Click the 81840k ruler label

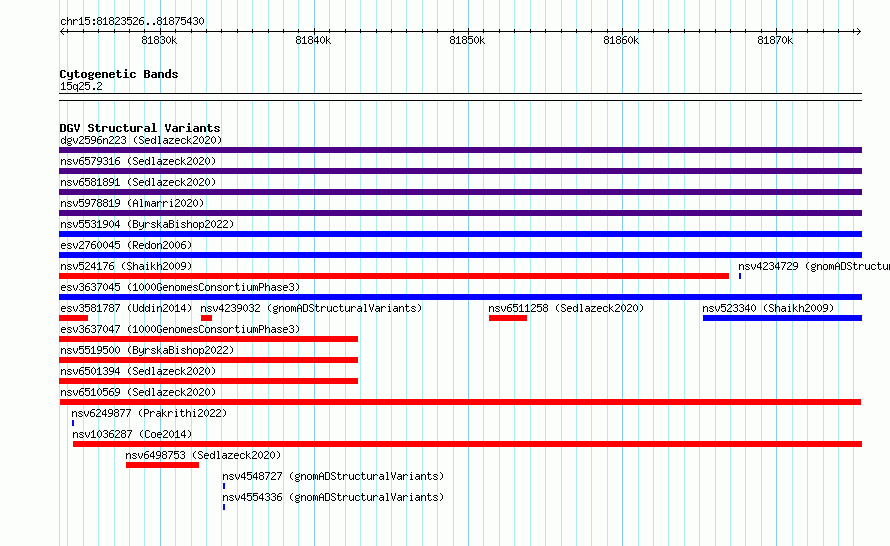[x=313, y=40]
